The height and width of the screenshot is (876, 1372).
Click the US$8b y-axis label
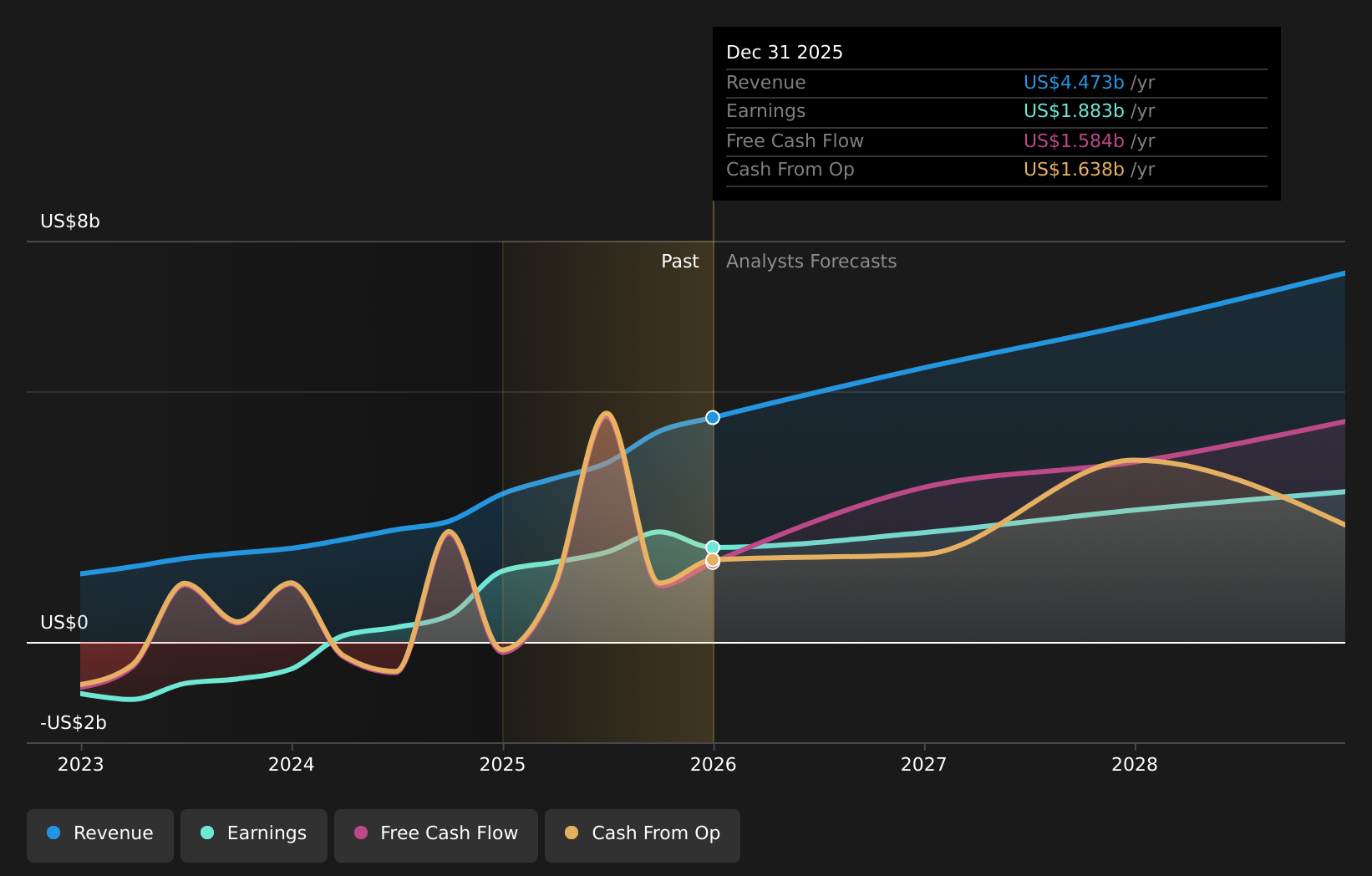(70, 222)
